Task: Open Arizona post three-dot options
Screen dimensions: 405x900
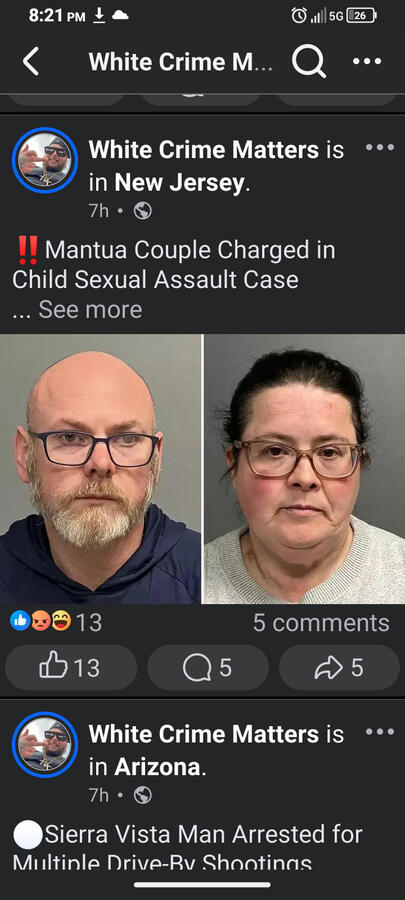Action: point(380,732)
